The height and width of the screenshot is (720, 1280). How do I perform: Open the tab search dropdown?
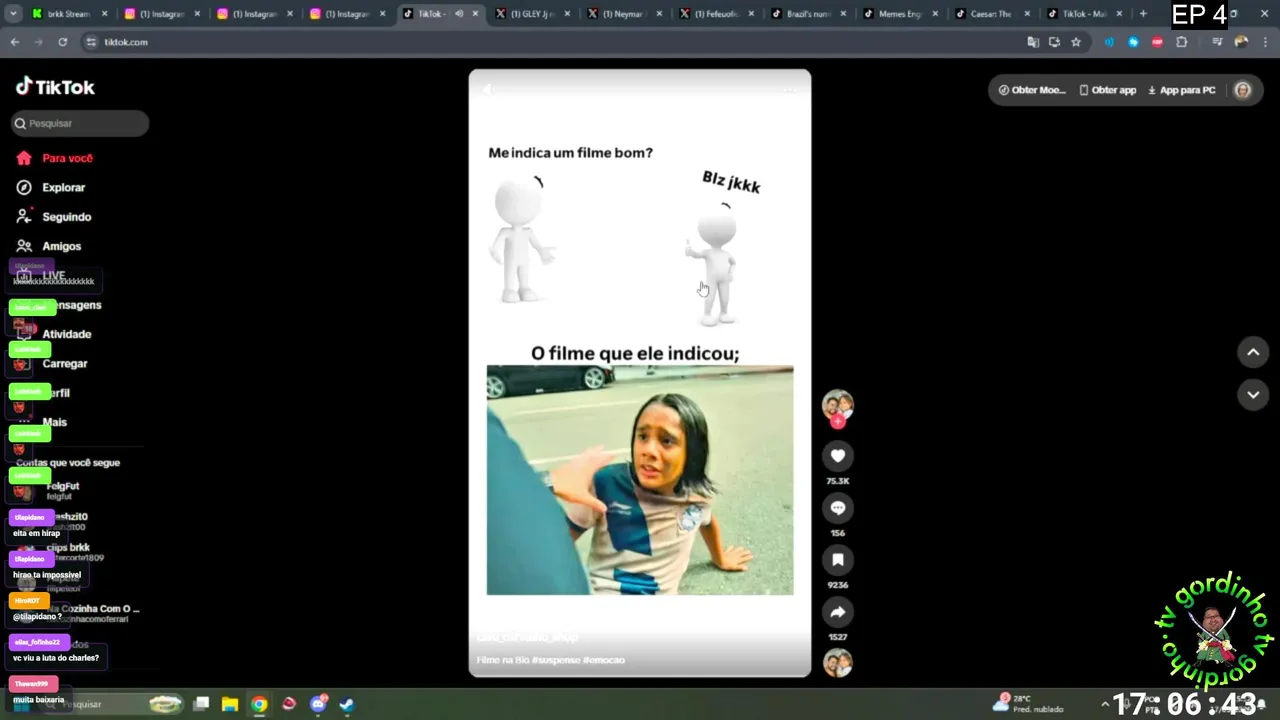[14, 14]
